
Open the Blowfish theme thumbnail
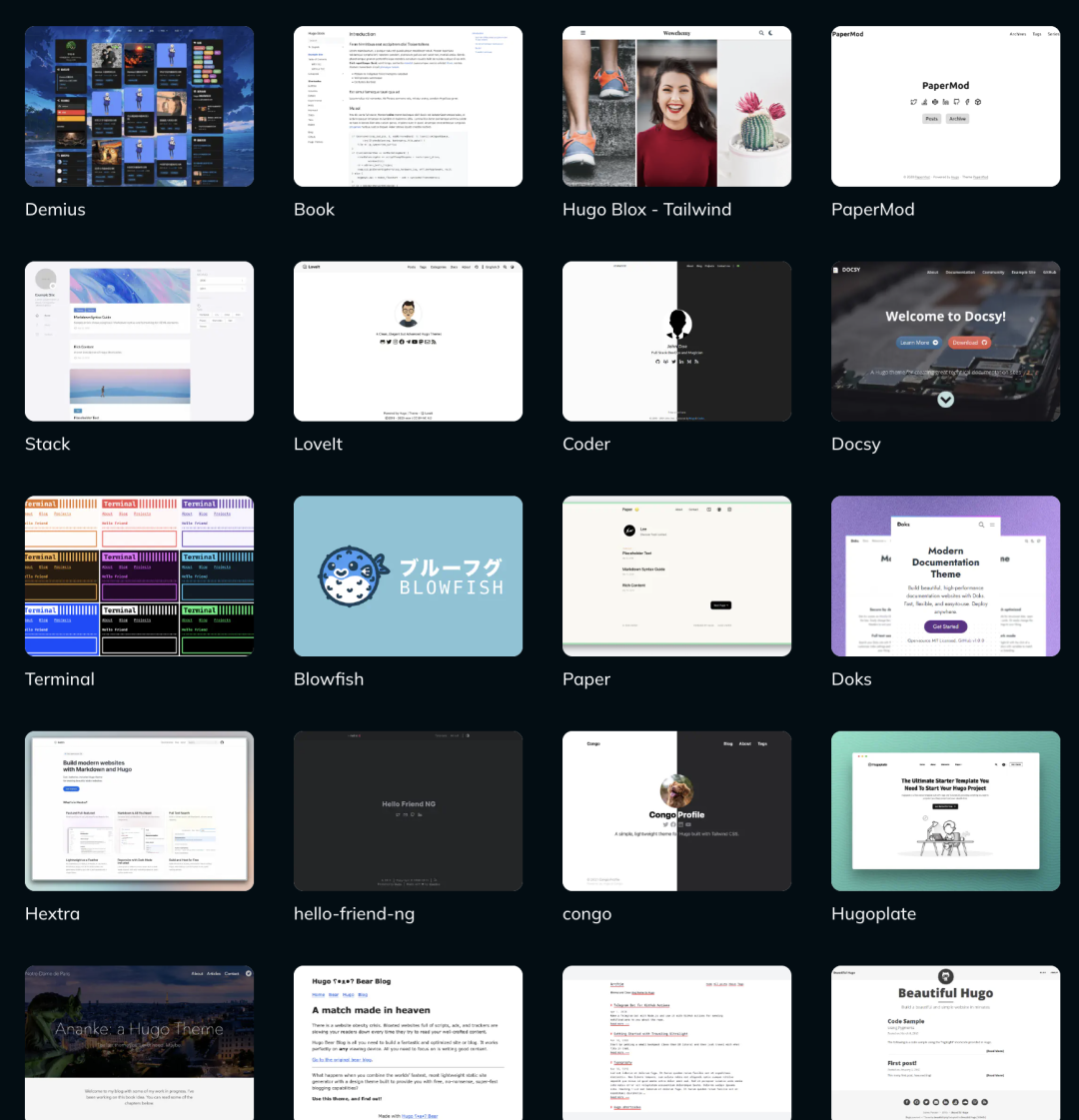click(408, 575)
